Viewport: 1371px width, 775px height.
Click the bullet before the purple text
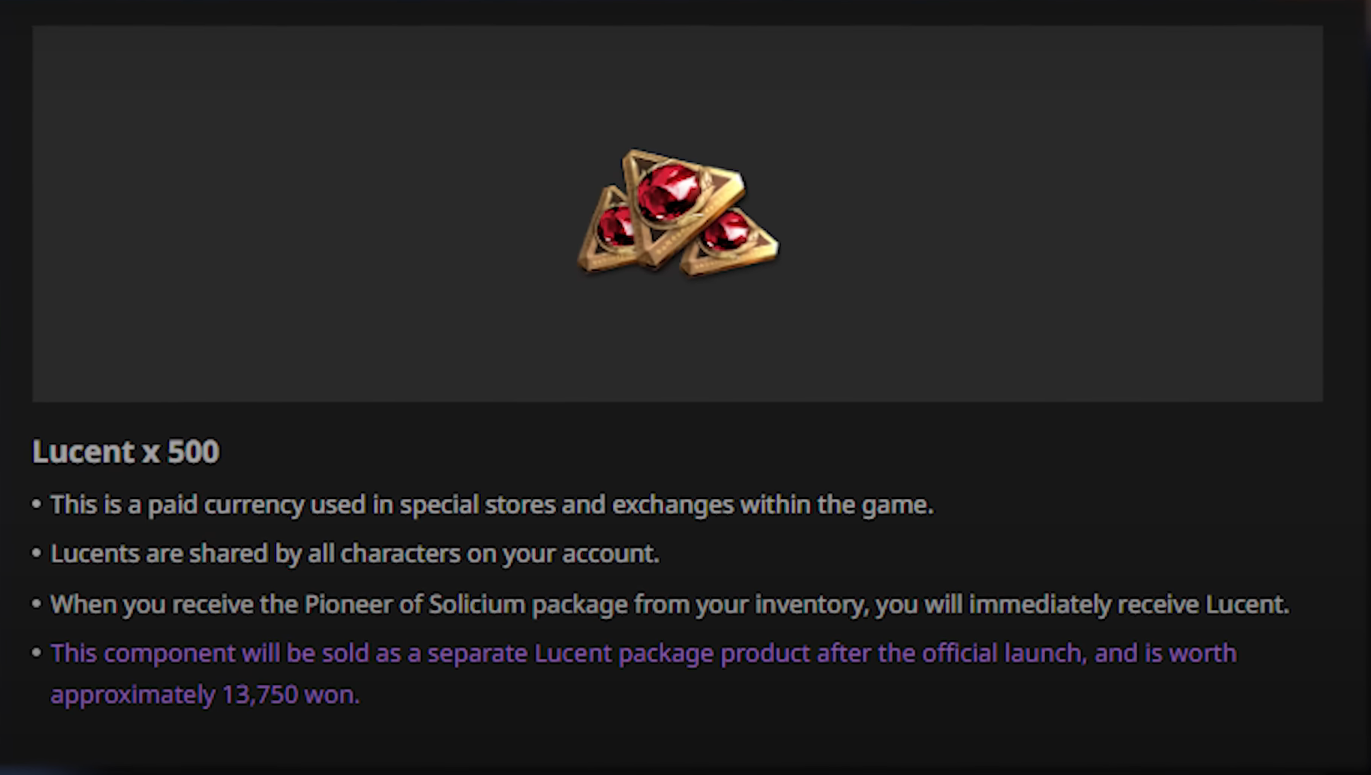(37, 654)
